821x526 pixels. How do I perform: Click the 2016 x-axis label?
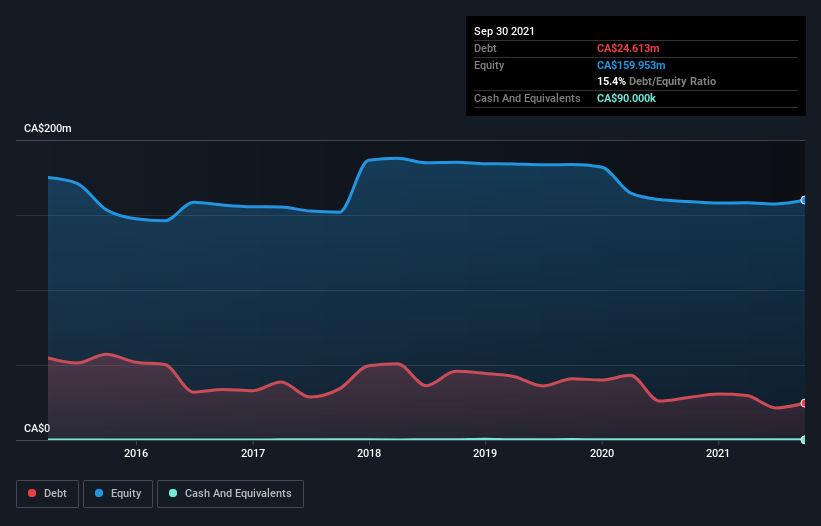coord(136,453)
